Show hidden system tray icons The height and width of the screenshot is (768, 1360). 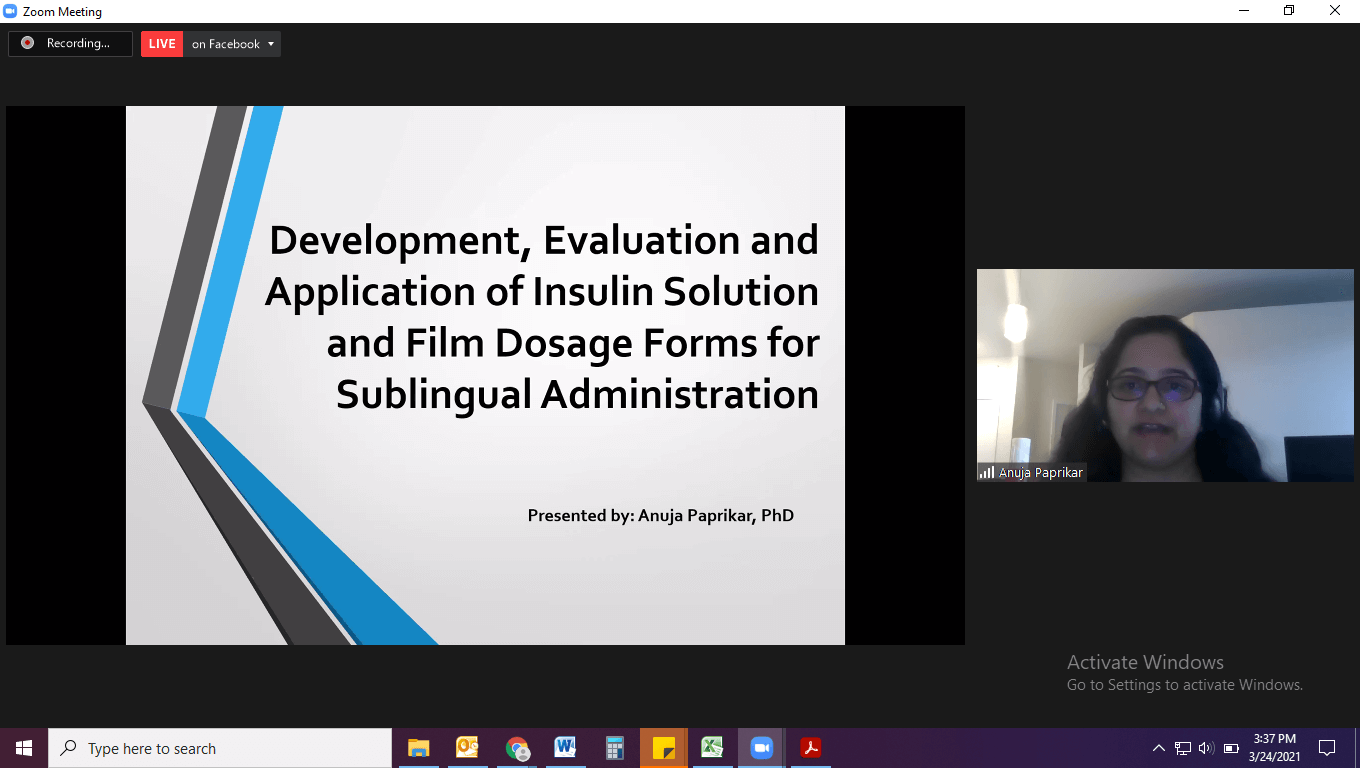pos(1159,748)
